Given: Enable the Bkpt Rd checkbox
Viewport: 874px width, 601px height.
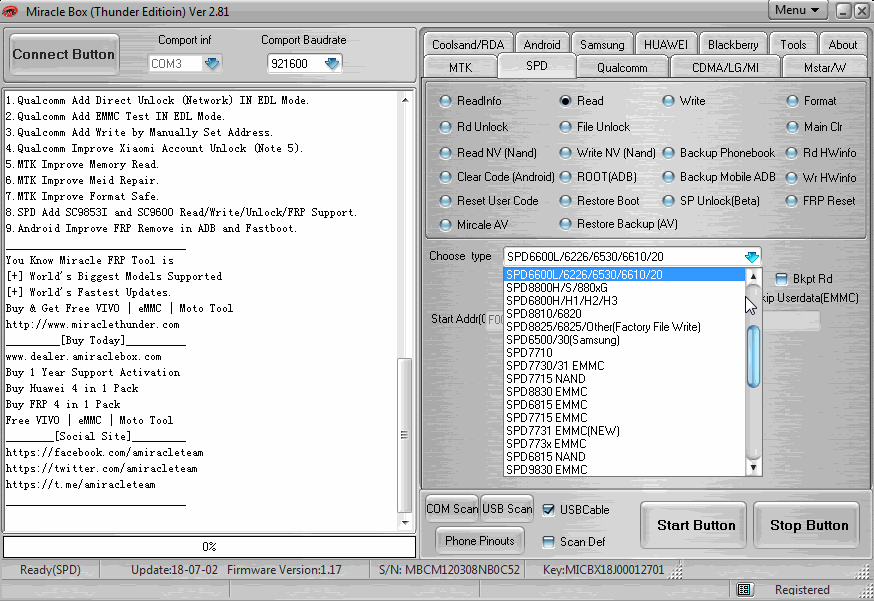Looking at the screenshot, I should [781, 279].
